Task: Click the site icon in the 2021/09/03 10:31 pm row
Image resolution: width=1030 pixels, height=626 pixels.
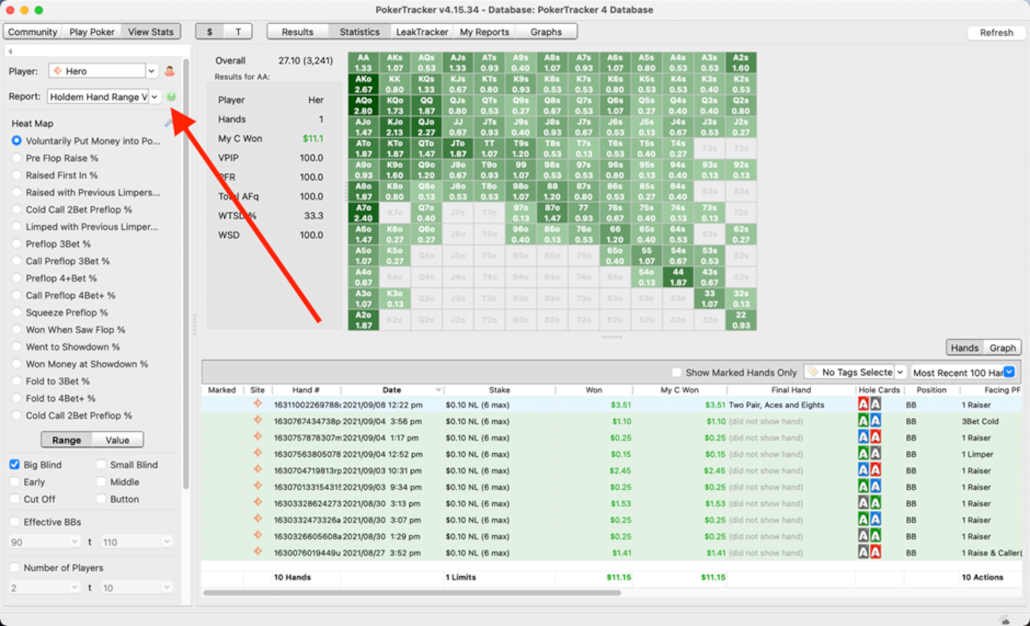Action: 258,470
